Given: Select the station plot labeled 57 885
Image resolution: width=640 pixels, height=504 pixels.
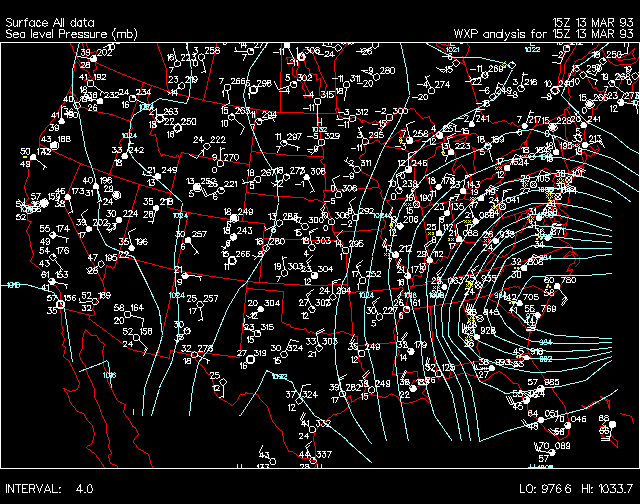Looking at the screenshot, I should (540, 389).
